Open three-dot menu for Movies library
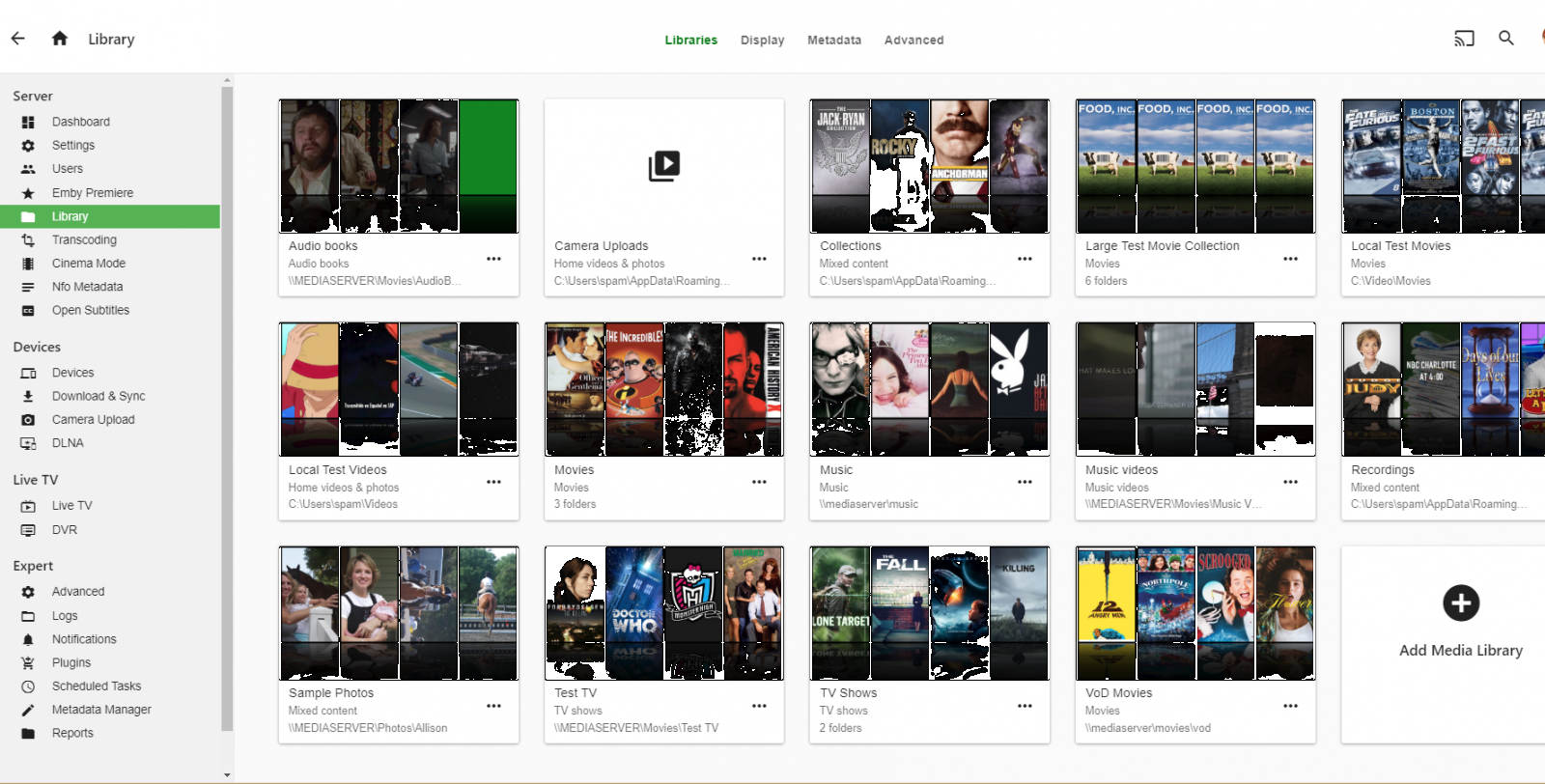 coord(759,482)
